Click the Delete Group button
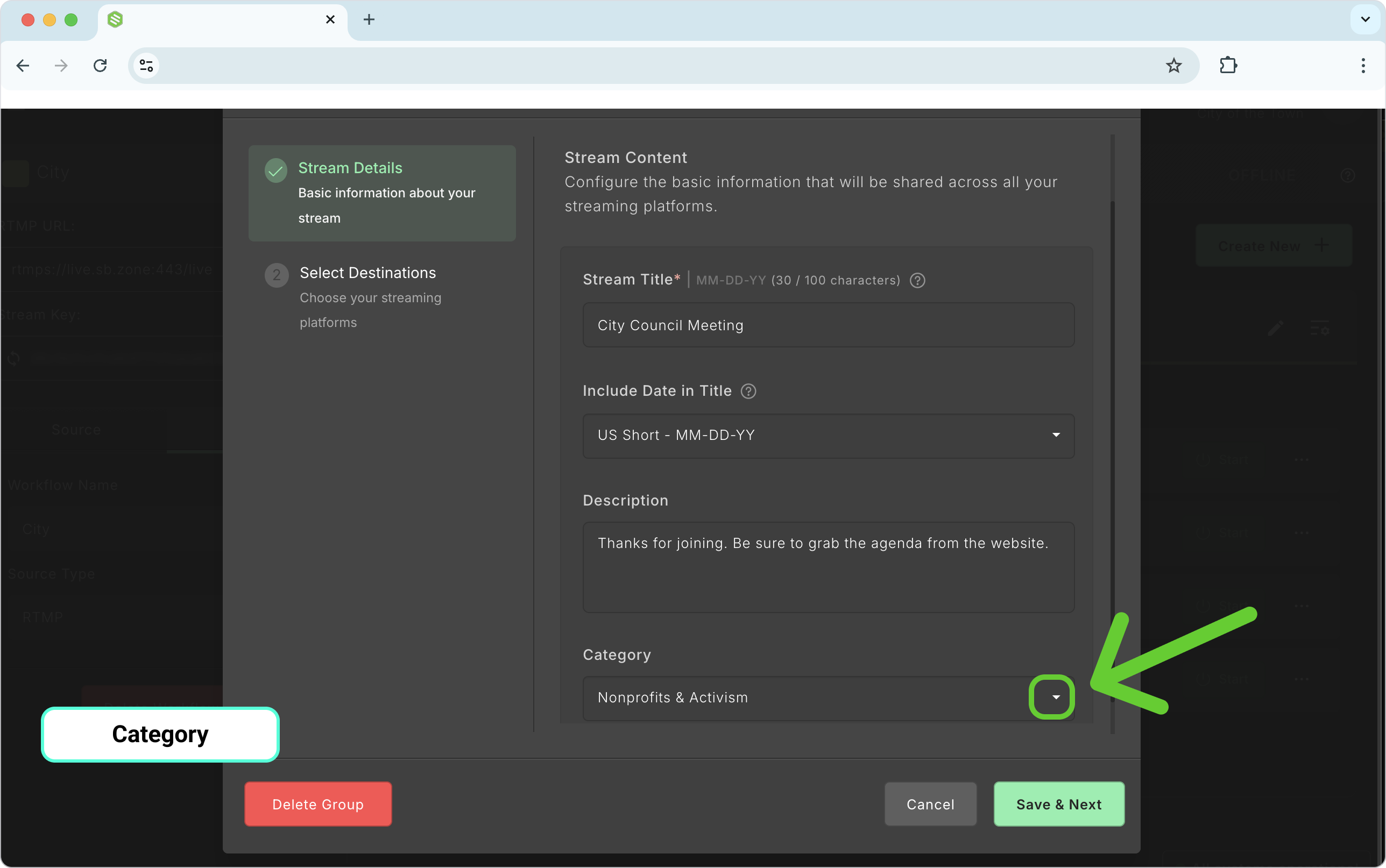Image resolution: width=1386 pixels, height=868 pixels. 318,803
